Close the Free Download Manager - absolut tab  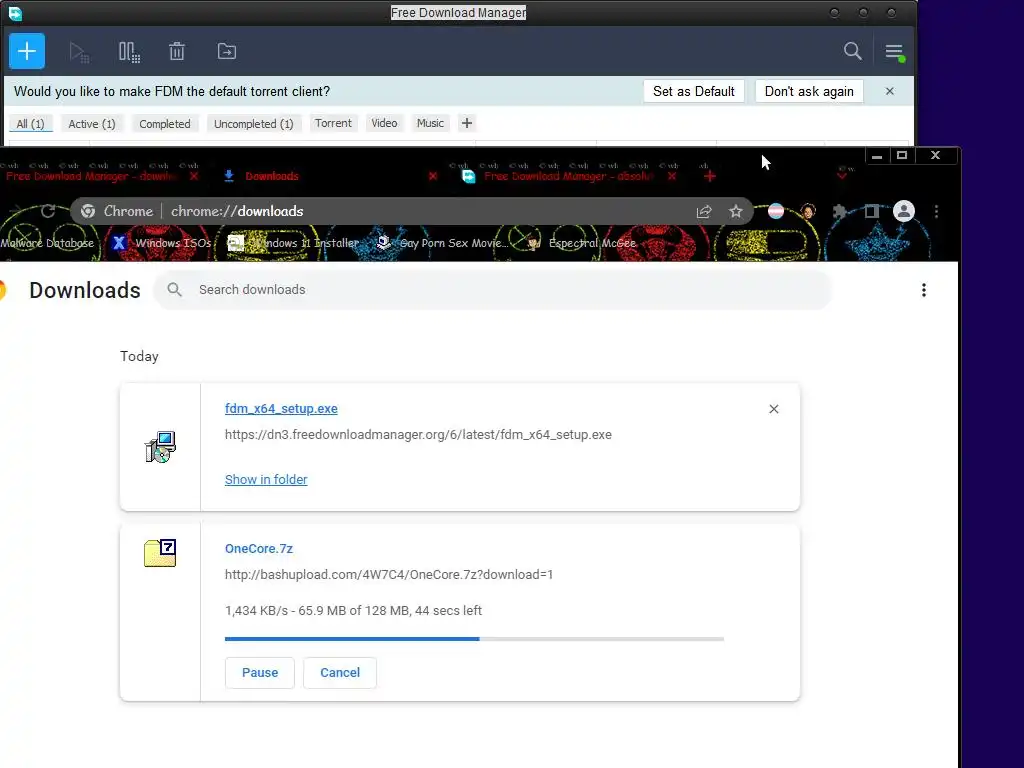click(672, 176)
